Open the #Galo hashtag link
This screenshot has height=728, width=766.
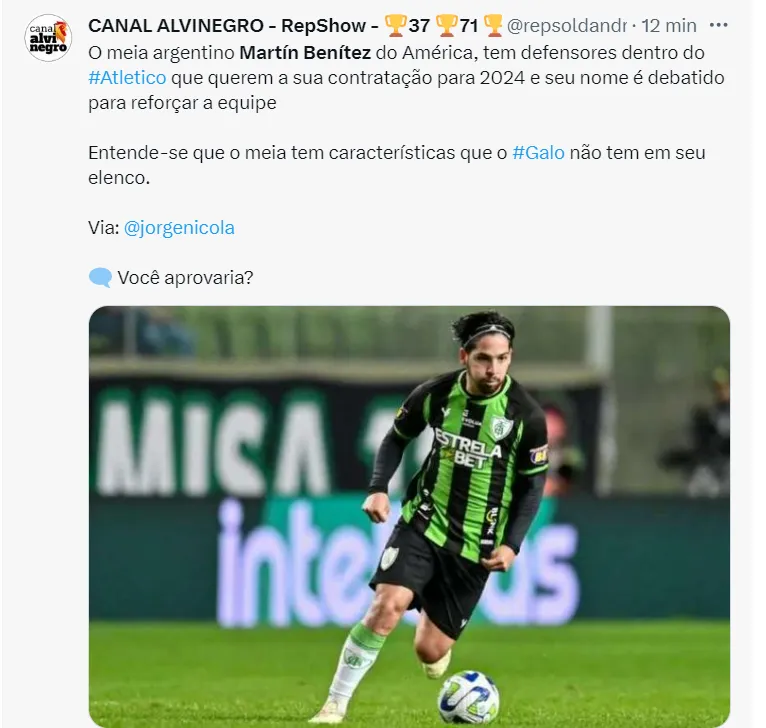click(538, 153)
